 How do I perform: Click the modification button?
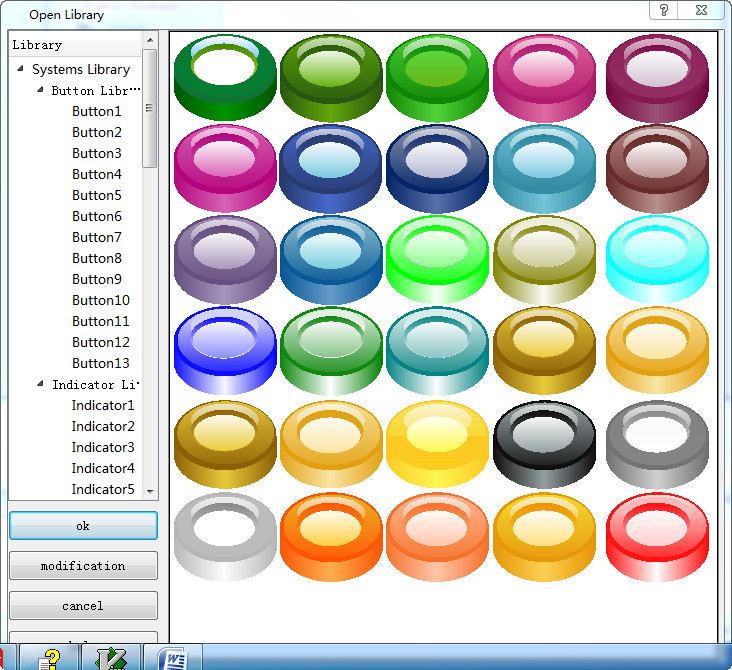83,566
